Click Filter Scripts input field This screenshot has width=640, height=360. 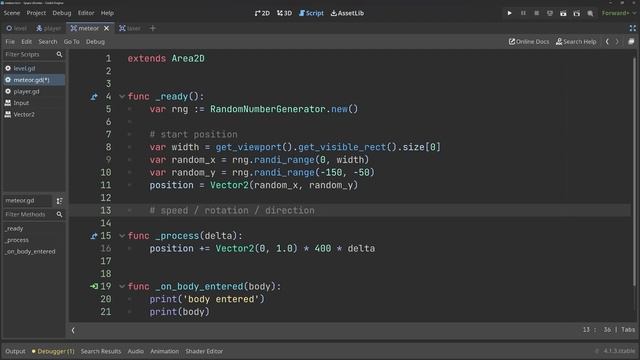click(x=33, y=54)
